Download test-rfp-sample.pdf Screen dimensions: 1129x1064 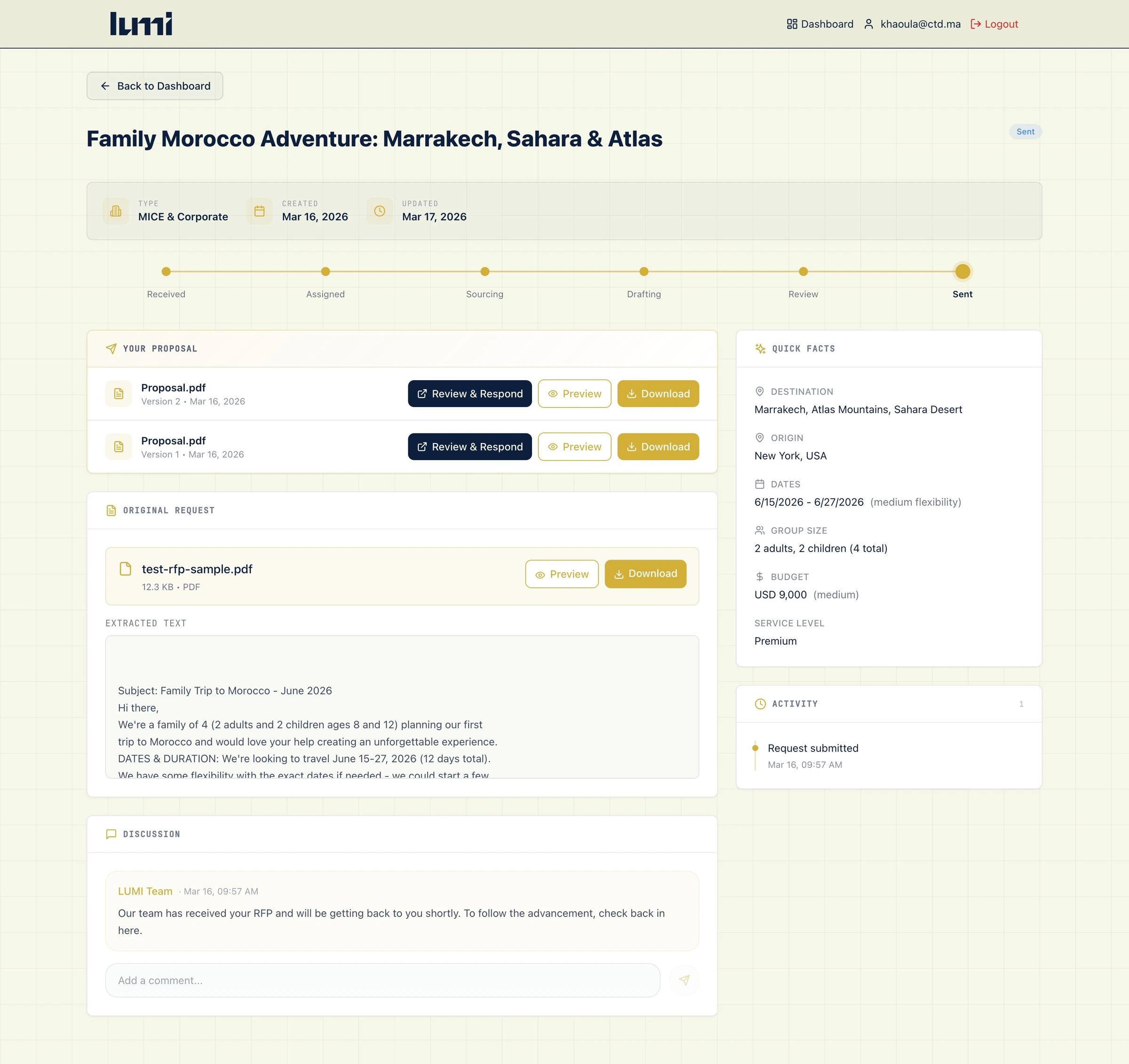click(645, 574)
